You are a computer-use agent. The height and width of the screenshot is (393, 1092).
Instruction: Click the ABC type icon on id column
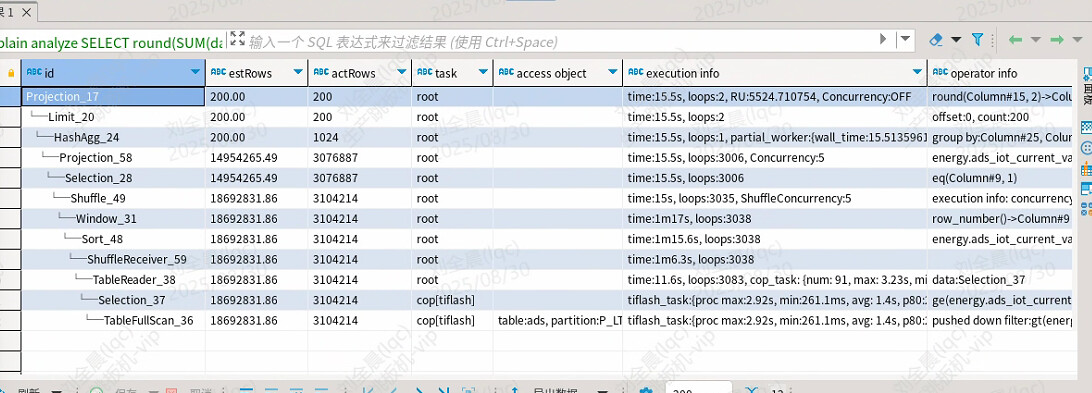tap(33, 72)
